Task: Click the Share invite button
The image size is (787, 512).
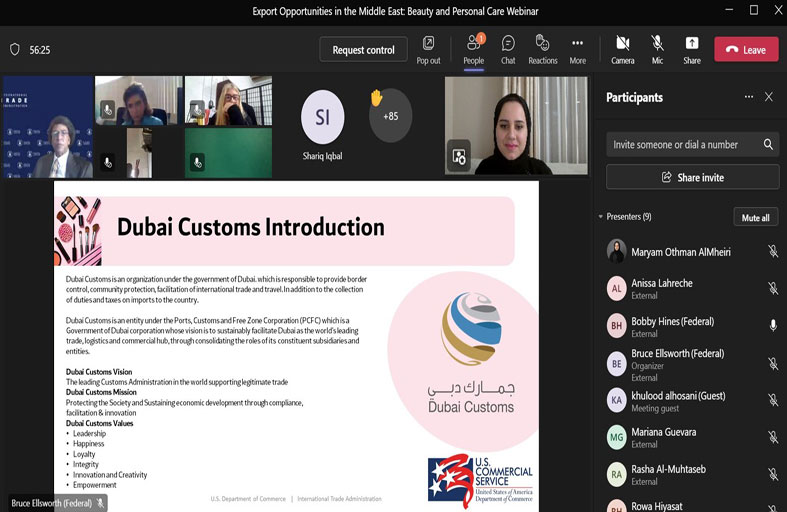Action: pyautogui.click(x=692, y=177)
